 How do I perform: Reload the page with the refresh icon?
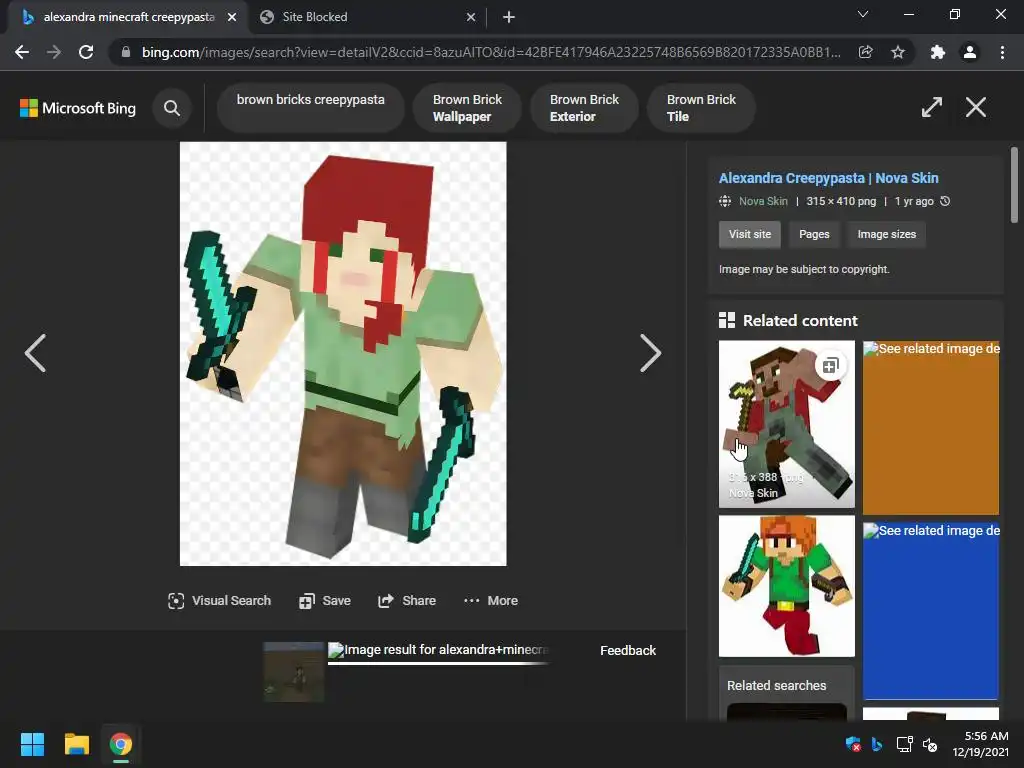(86, 52)
